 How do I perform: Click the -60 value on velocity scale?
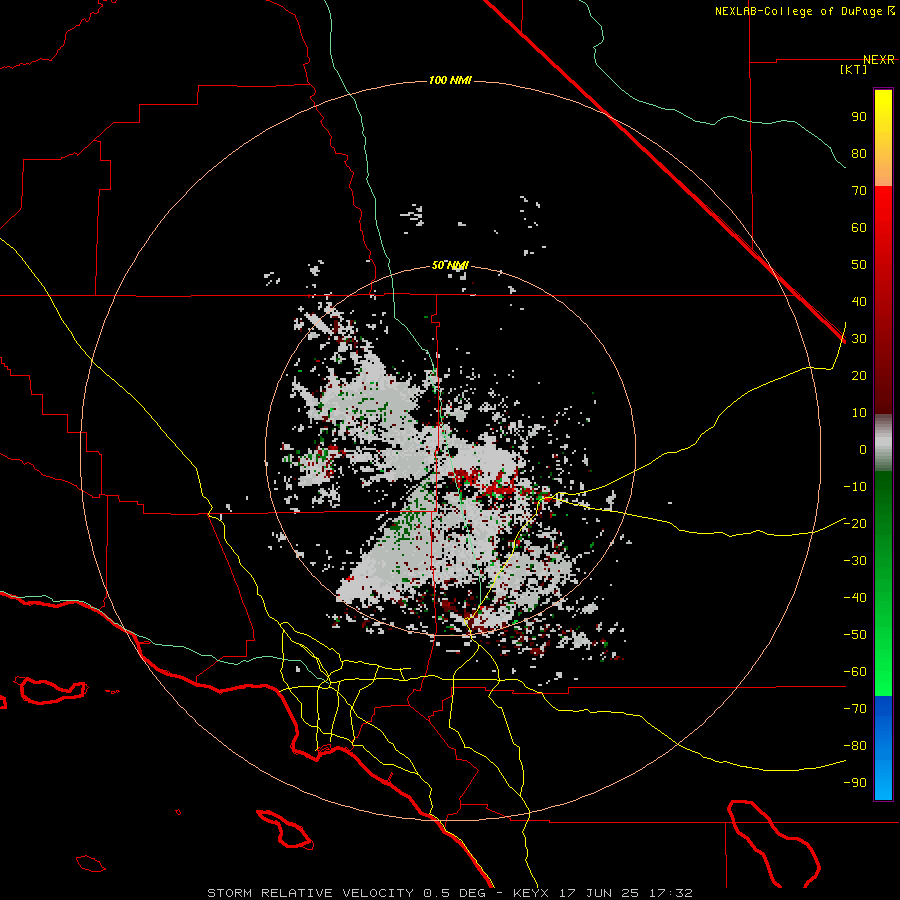point(855,672)
